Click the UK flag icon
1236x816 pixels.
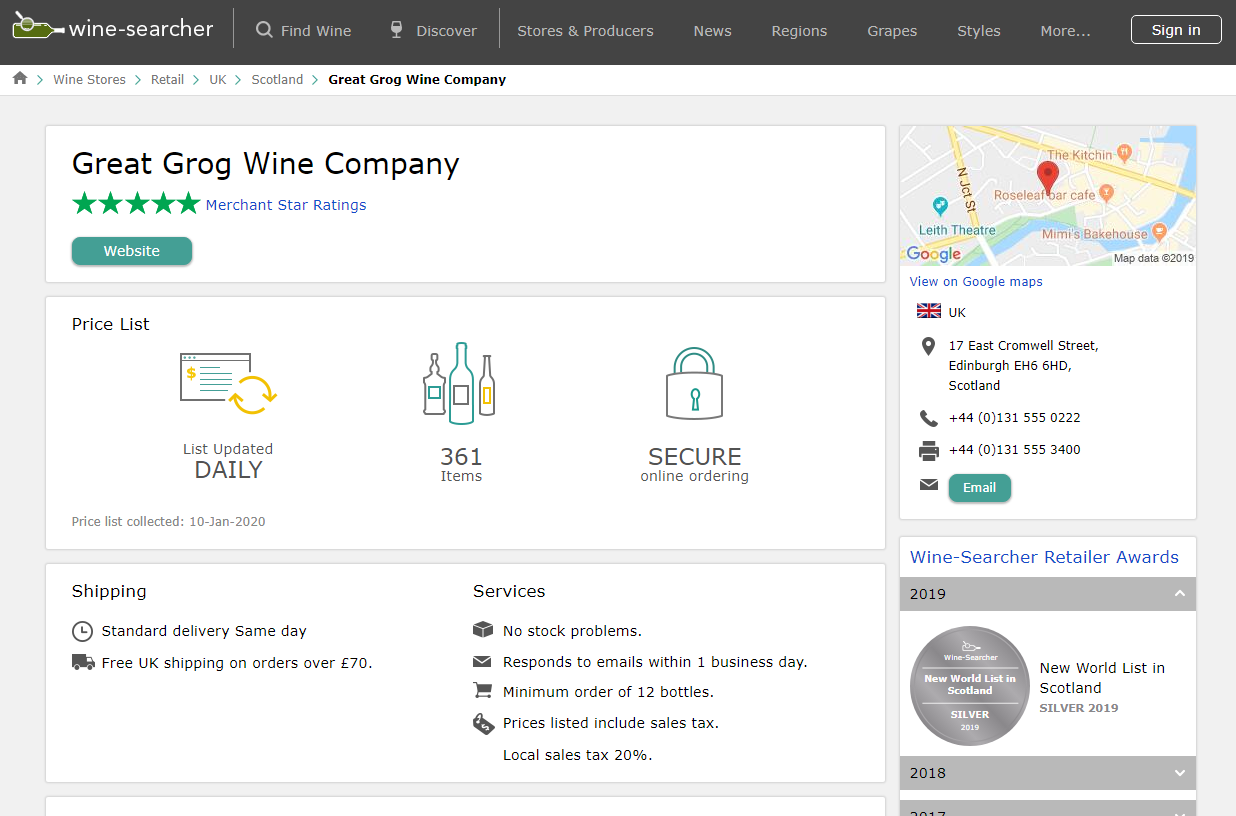click(x=929, y=312)
